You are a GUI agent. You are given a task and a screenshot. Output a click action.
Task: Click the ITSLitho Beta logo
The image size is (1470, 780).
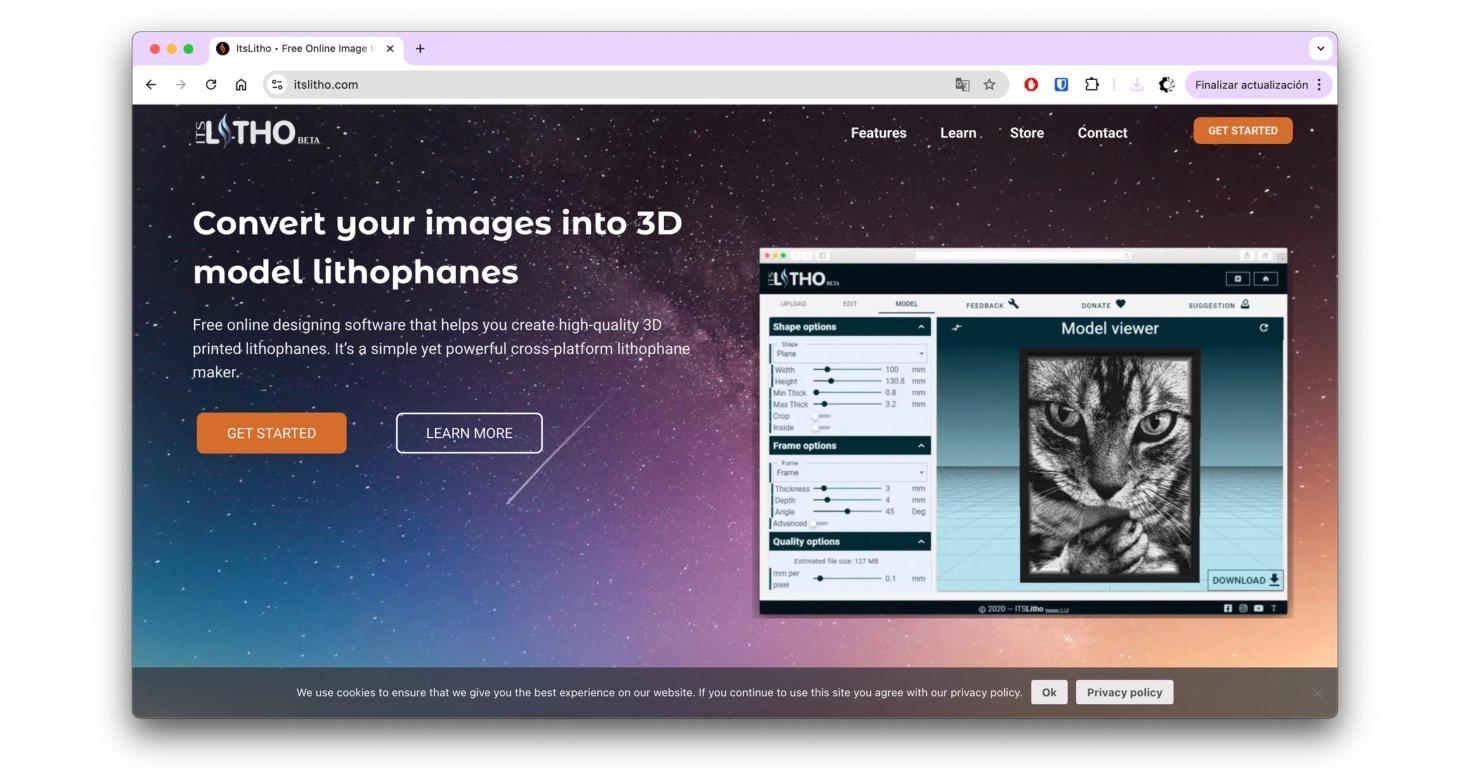pyautogui.click(x=257, y=133)
